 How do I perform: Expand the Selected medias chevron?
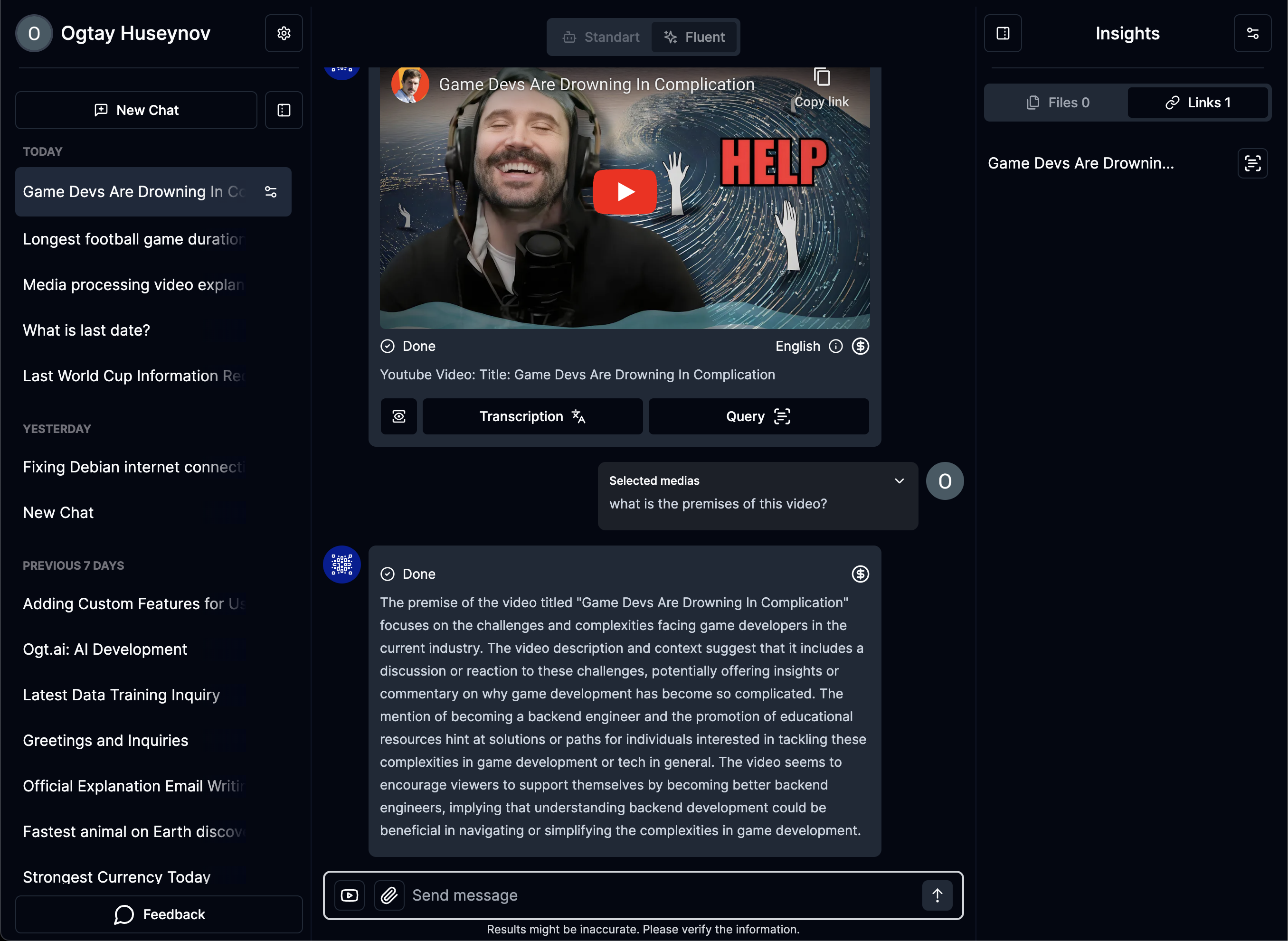899,481
